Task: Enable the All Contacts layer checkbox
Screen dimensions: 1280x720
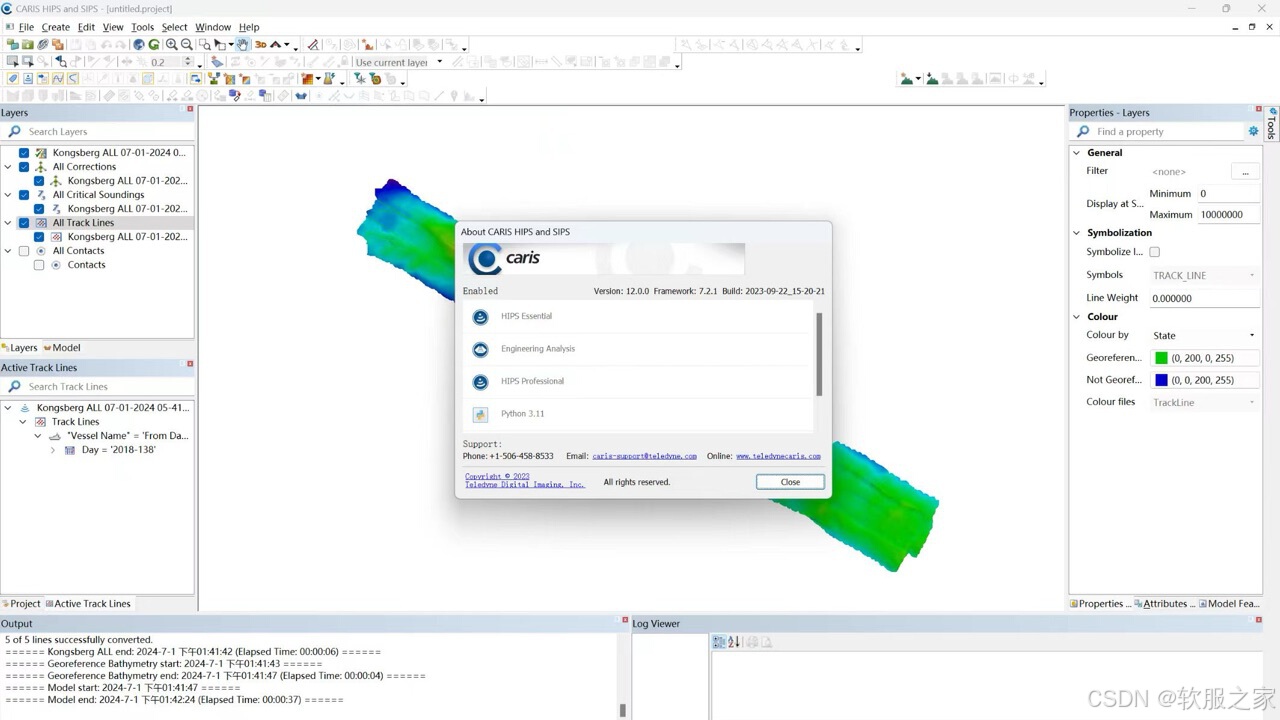Action: pos(24,251)
